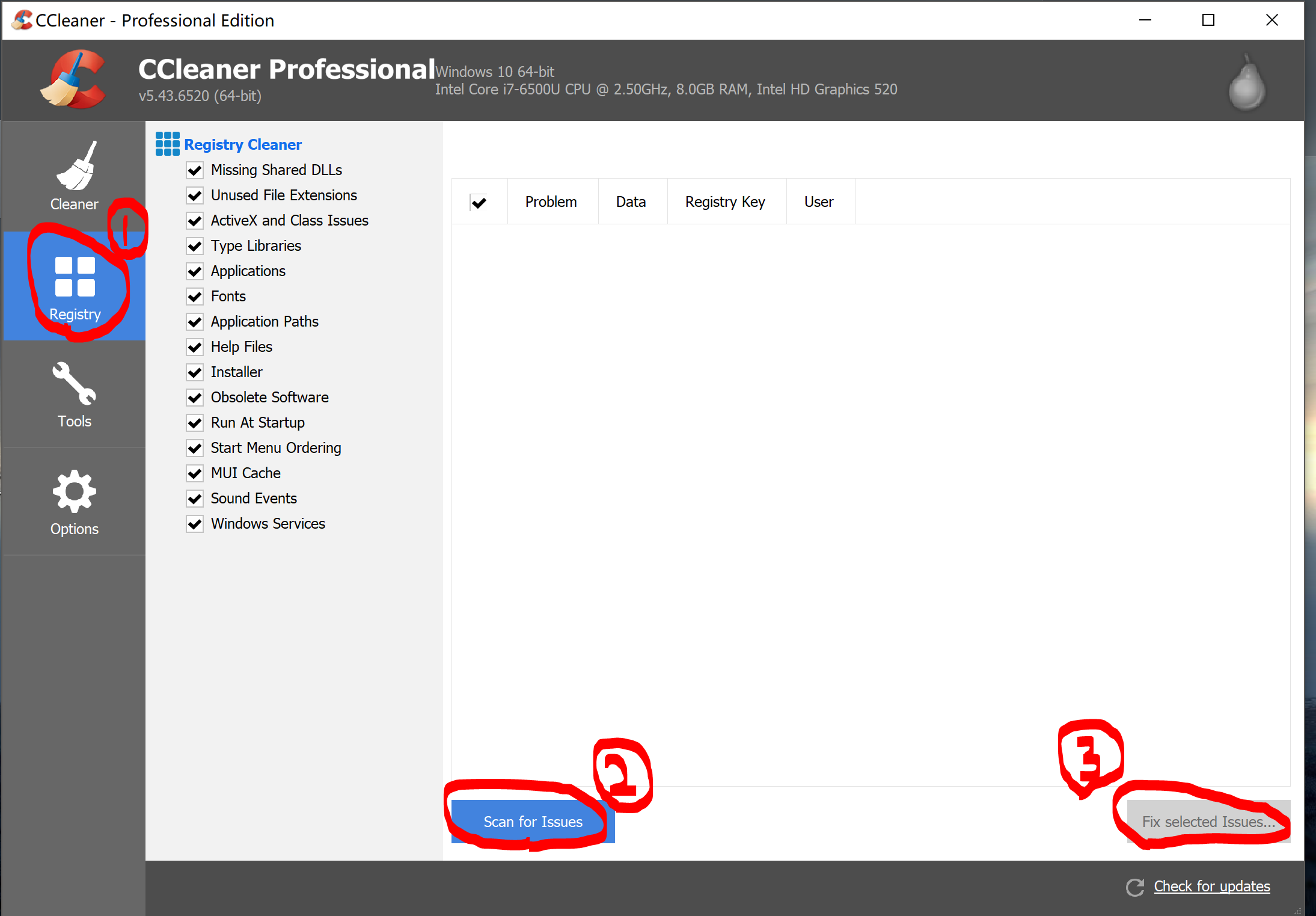The height and width of the screenshot is (916, 1316).
Task: Maximize the CCleaner window
Action: pos(1208,20)
